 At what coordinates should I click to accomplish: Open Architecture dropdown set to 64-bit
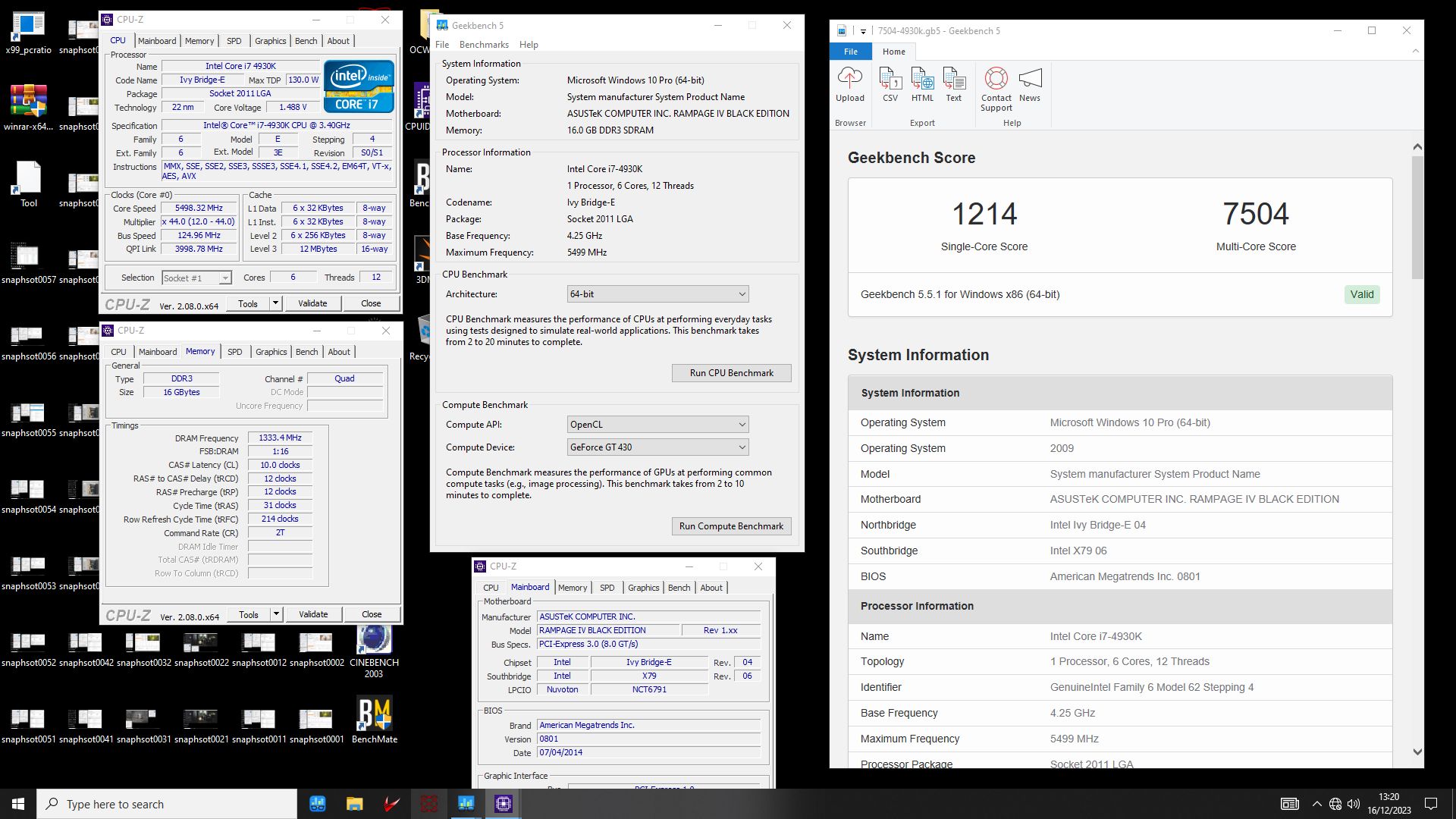click(x=657, y=293)
